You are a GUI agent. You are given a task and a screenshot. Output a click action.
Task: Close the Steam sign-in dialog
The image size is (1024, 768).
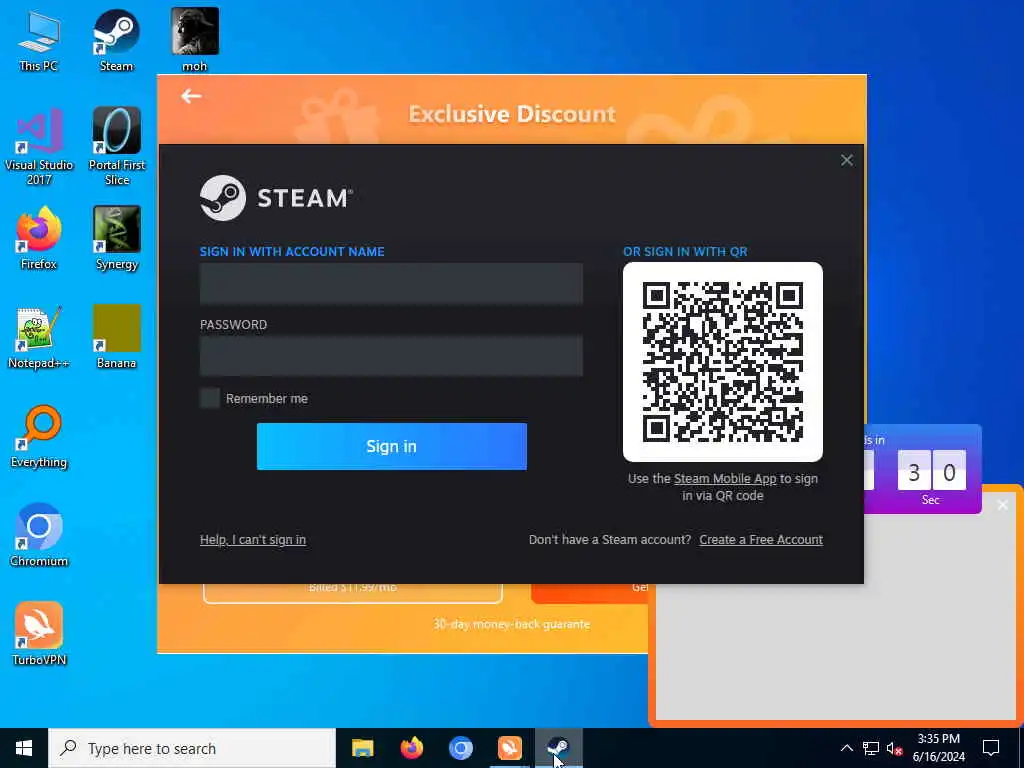point(847,161)
